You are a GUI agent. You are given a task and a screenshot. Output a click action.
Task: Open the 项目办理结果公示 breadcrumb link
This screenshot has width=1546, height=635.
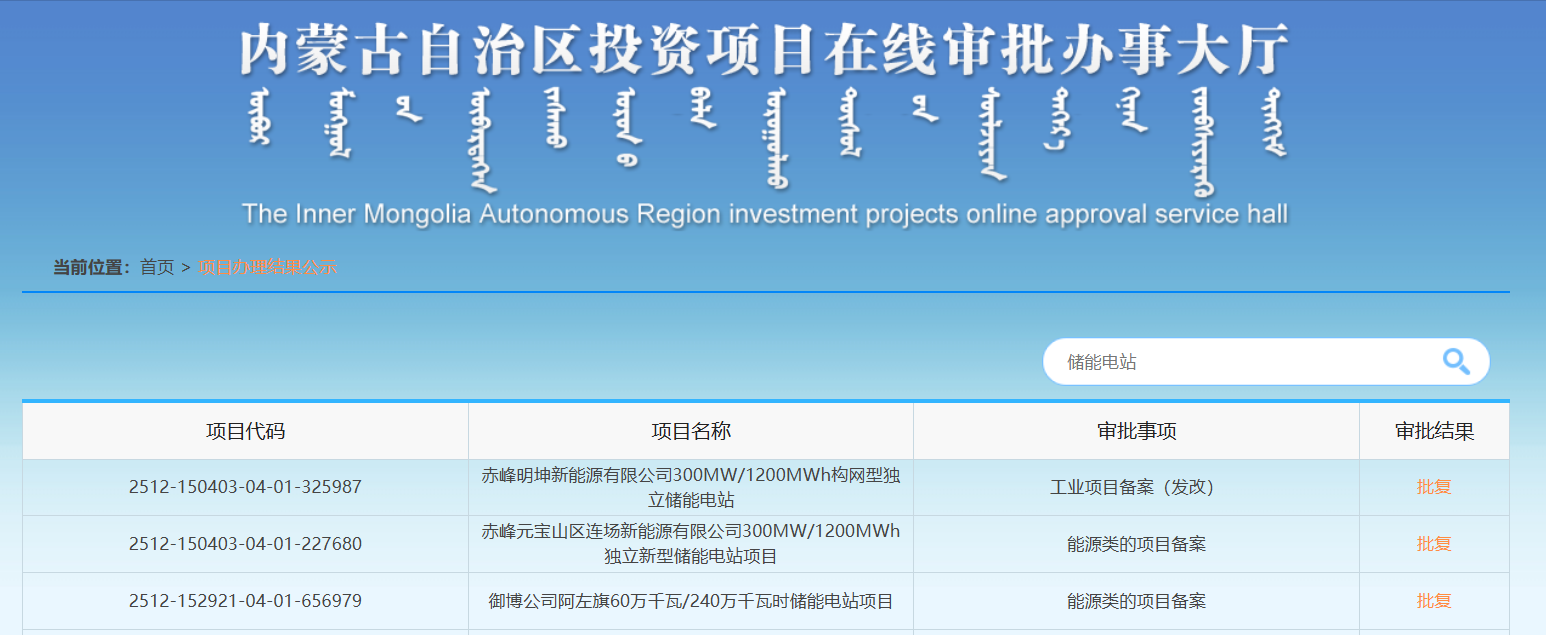(x=268, y=267)
